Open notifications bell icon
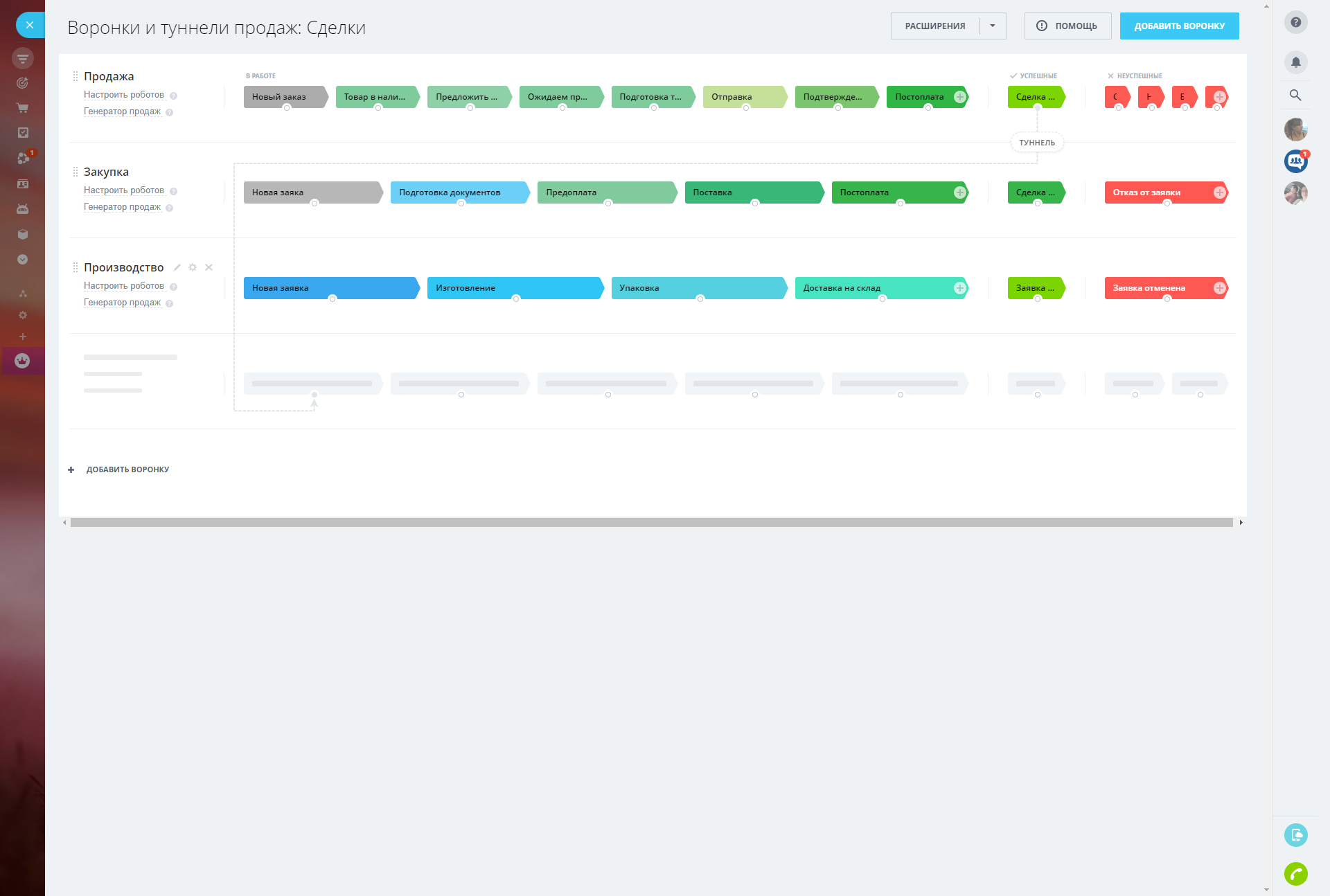Viewport: 1330px width, 896px height. pos(1295,62)
